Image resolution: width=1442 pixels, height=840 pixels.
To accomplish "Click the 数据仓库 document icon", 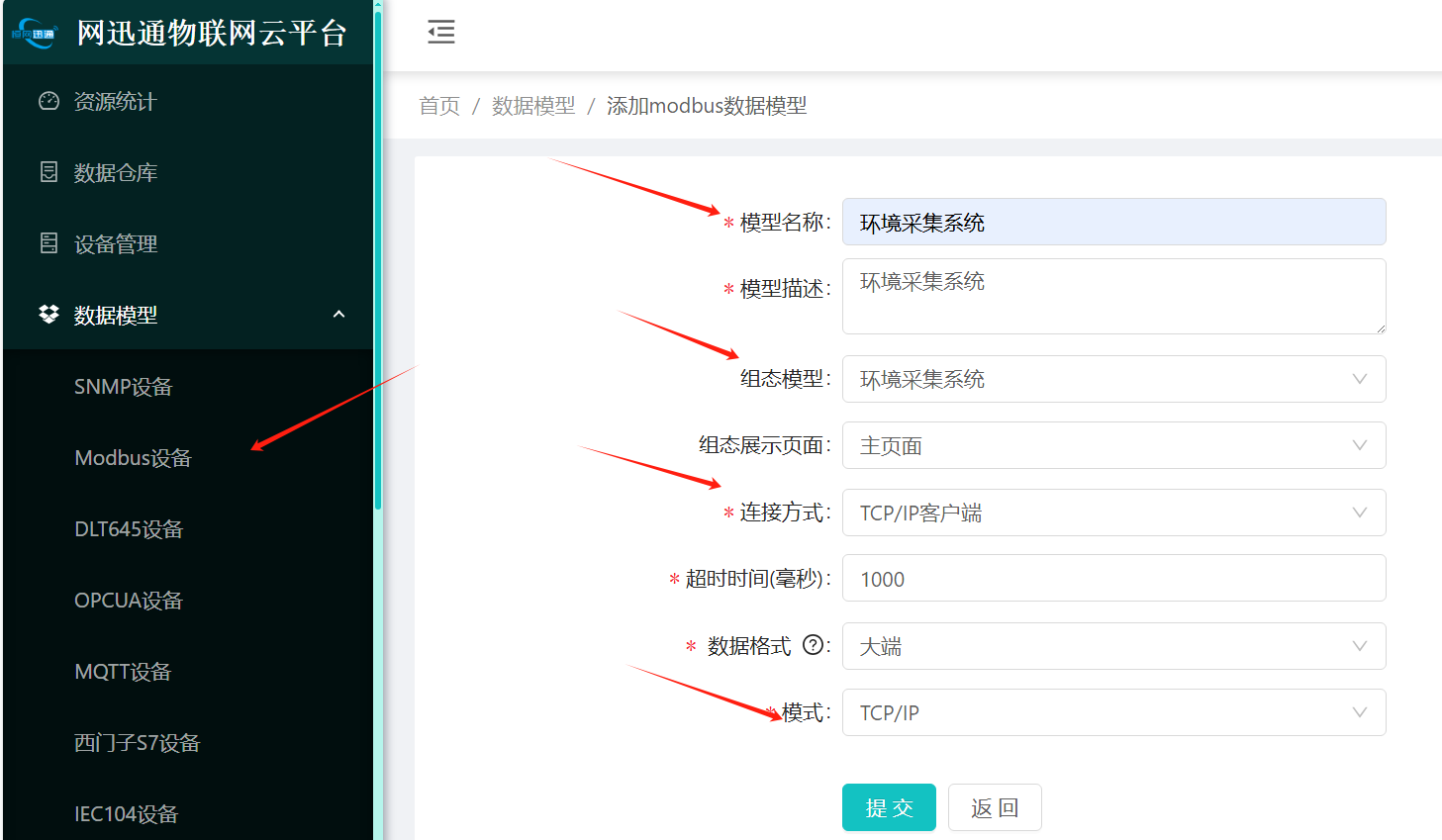I will (x=48, y=172).
